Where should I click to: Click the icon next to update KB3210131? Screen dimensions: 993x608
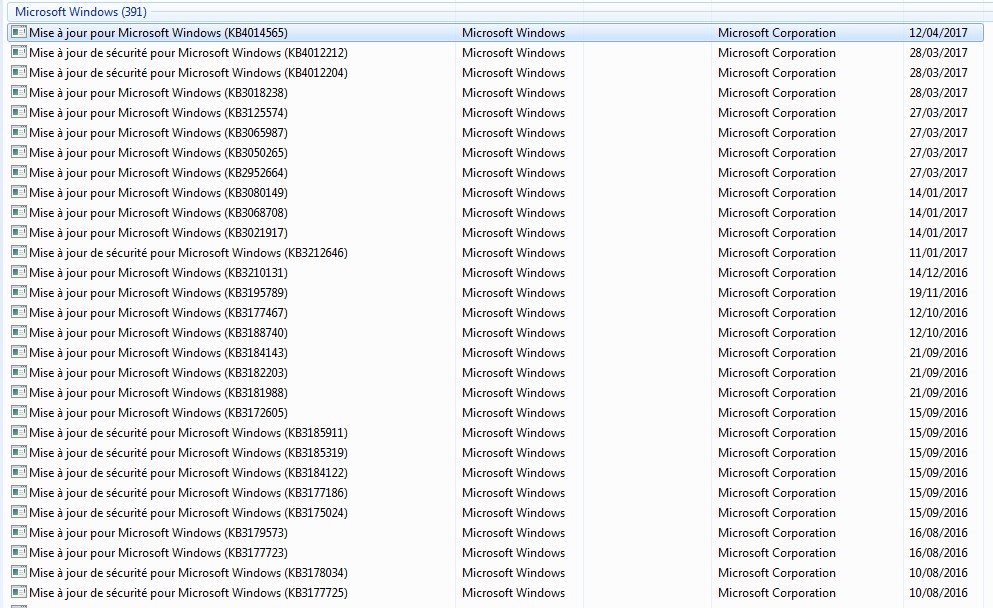pos(21,272)
